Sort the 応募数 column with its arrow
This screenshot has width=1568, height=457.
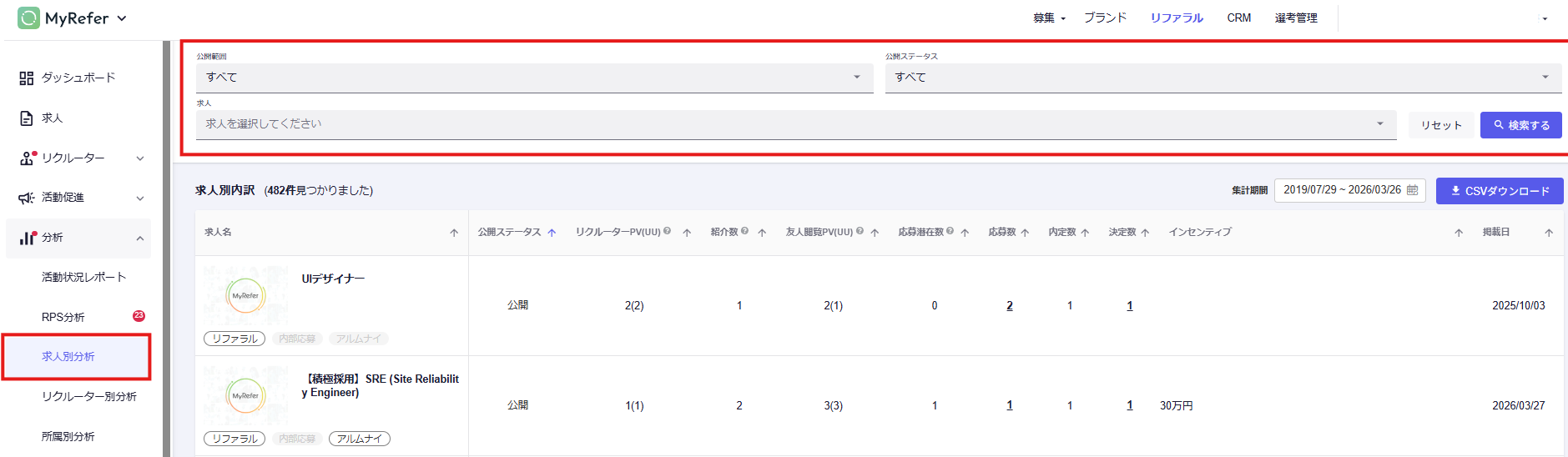1025,233
